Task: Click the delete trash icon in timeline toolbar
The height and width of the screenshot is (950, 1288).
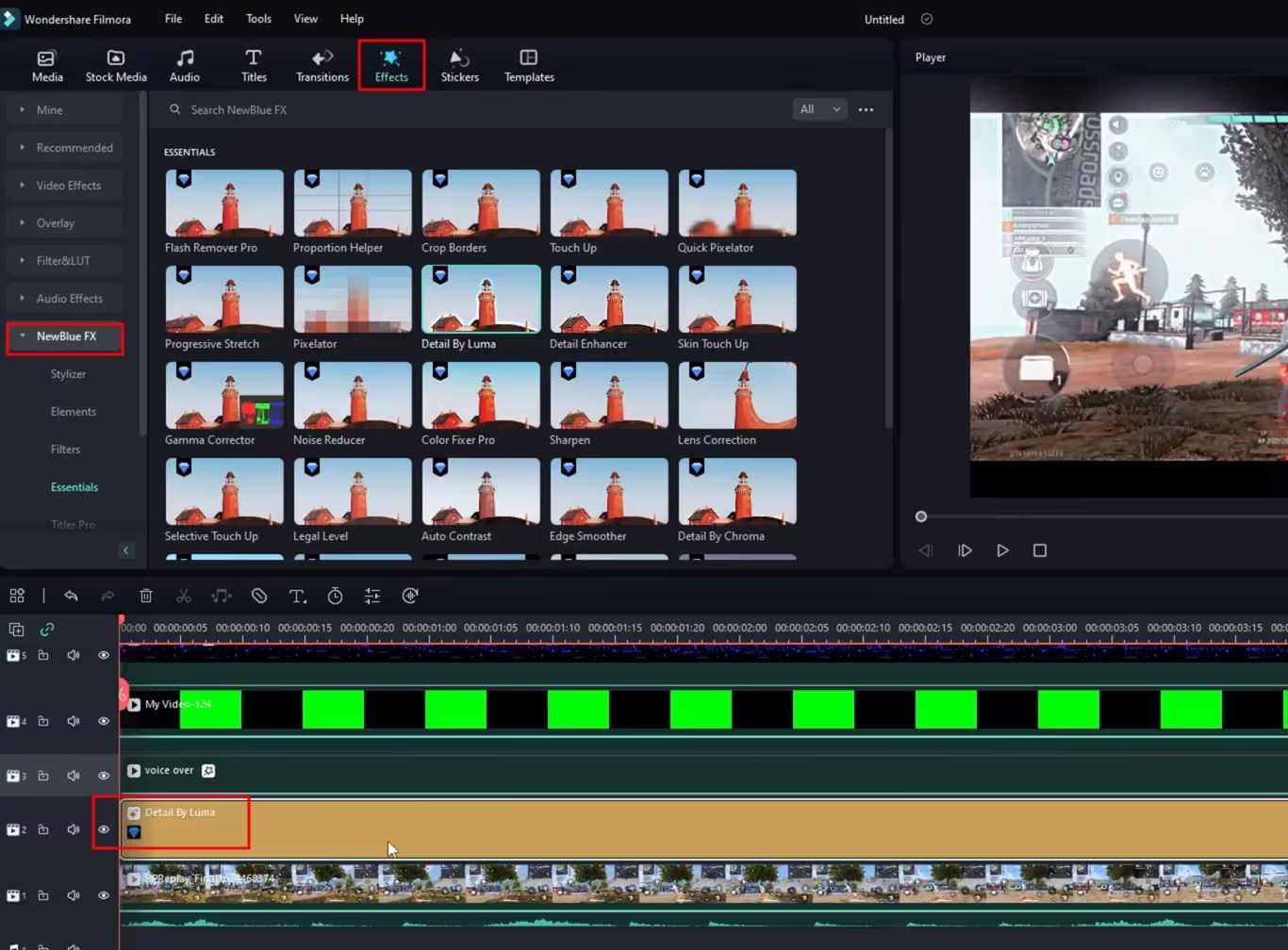Action: (146, 596)
